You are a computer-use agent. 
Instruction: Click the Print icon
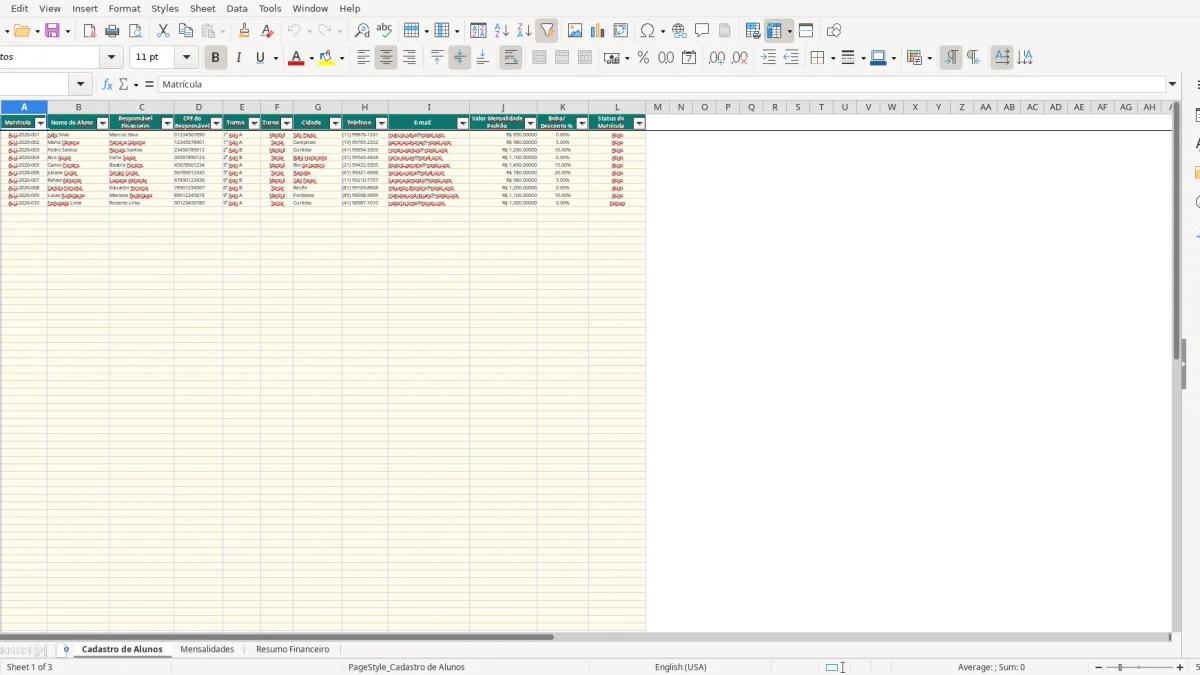[112, 31]
